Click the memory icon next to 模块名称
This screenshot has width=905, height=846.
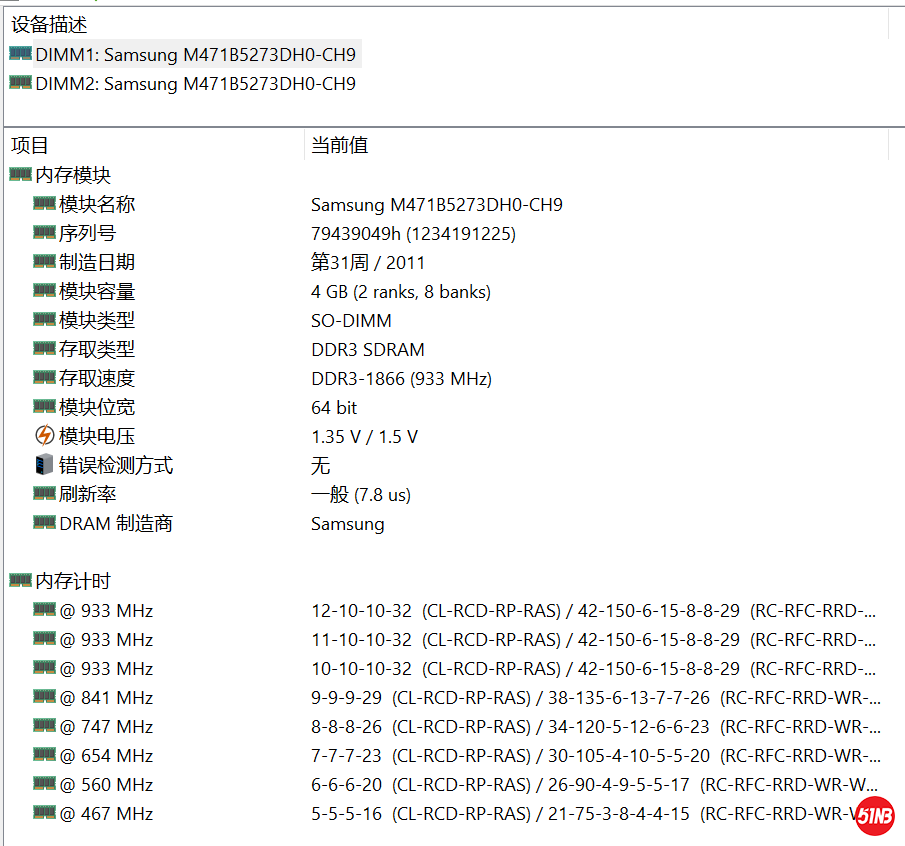click(43, 204)
